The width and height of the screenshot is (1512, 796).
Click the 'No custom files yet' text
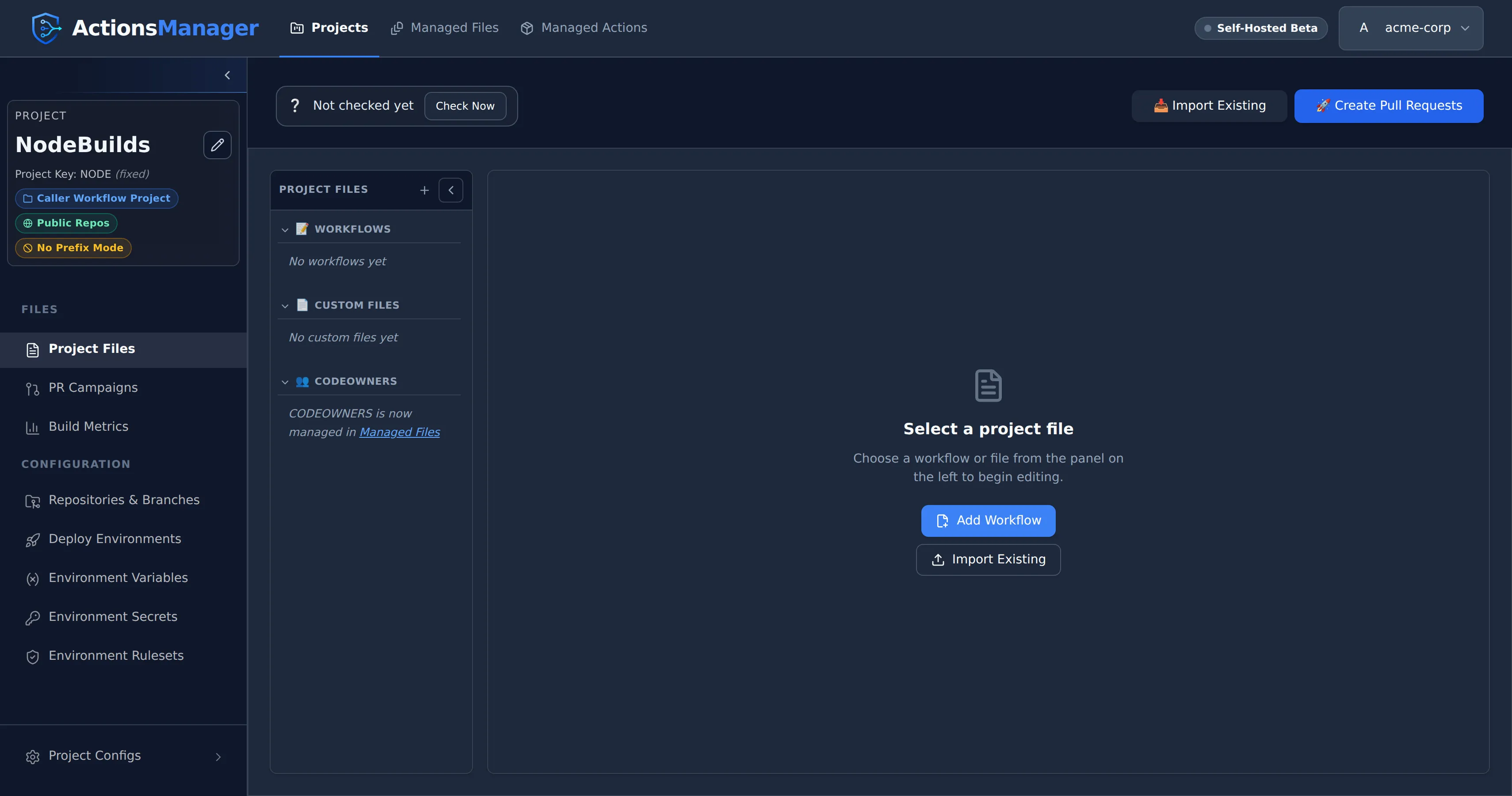point(344,337)
